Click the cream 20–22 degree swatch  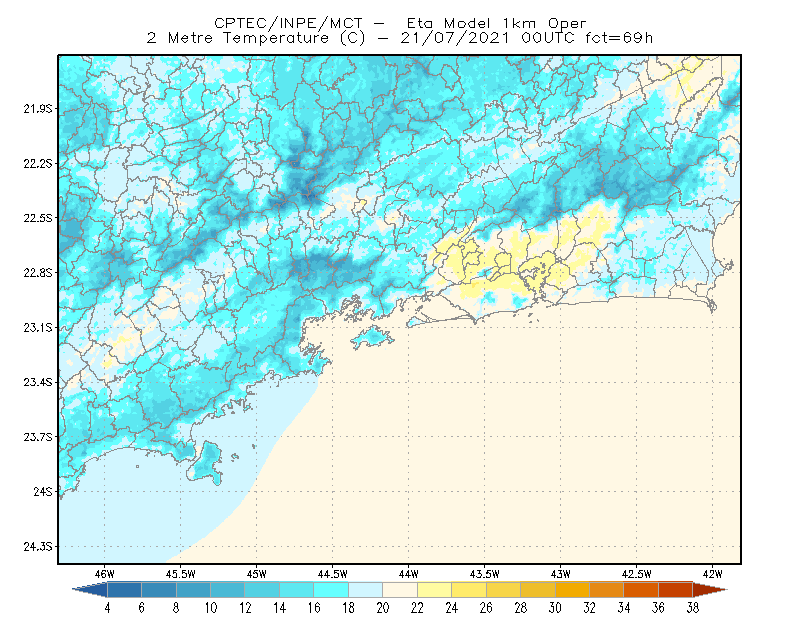400,590
